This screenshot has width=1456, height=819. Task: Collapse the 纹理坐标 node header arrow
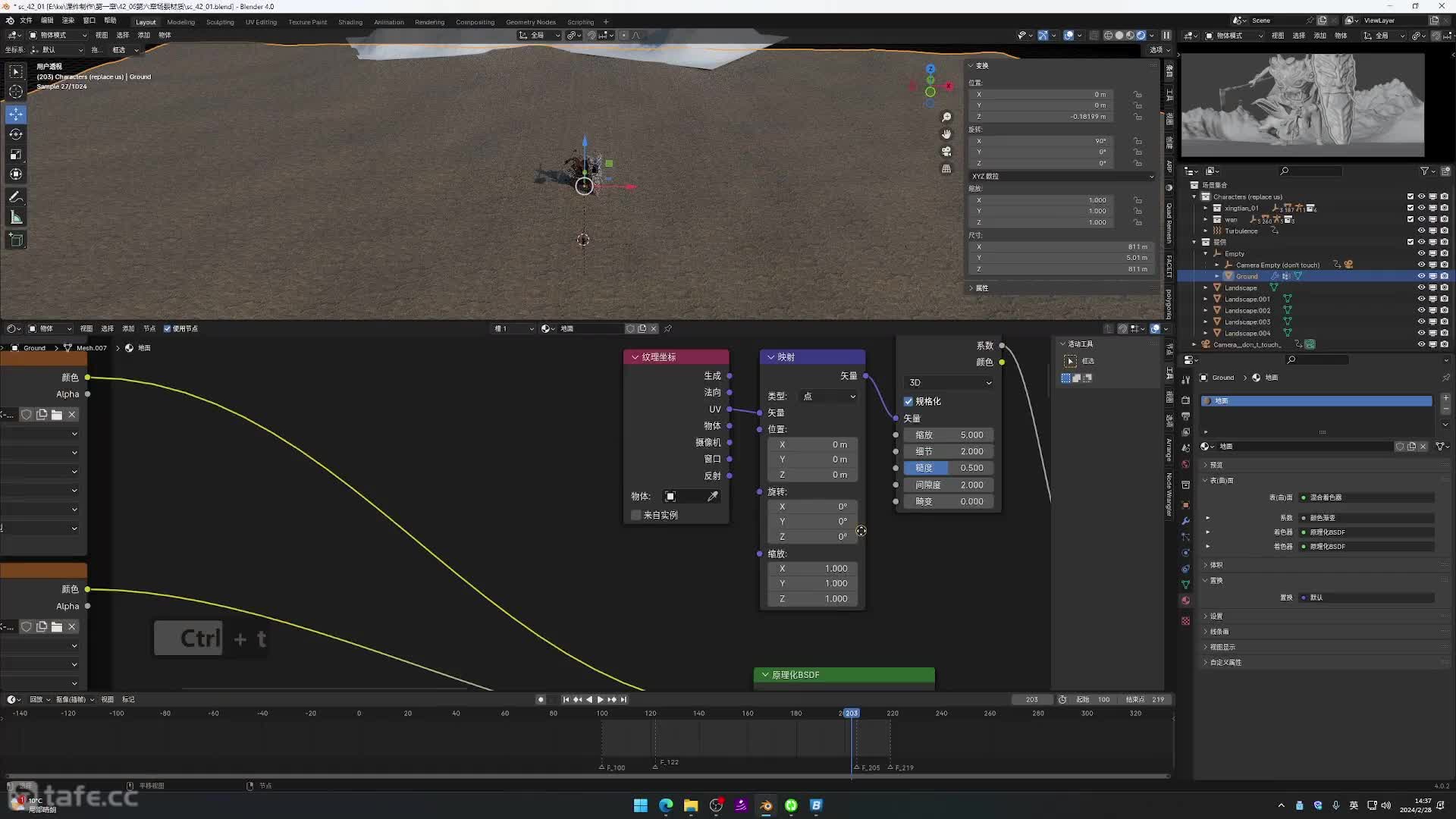pyautogui.click(x=635, y=357)
